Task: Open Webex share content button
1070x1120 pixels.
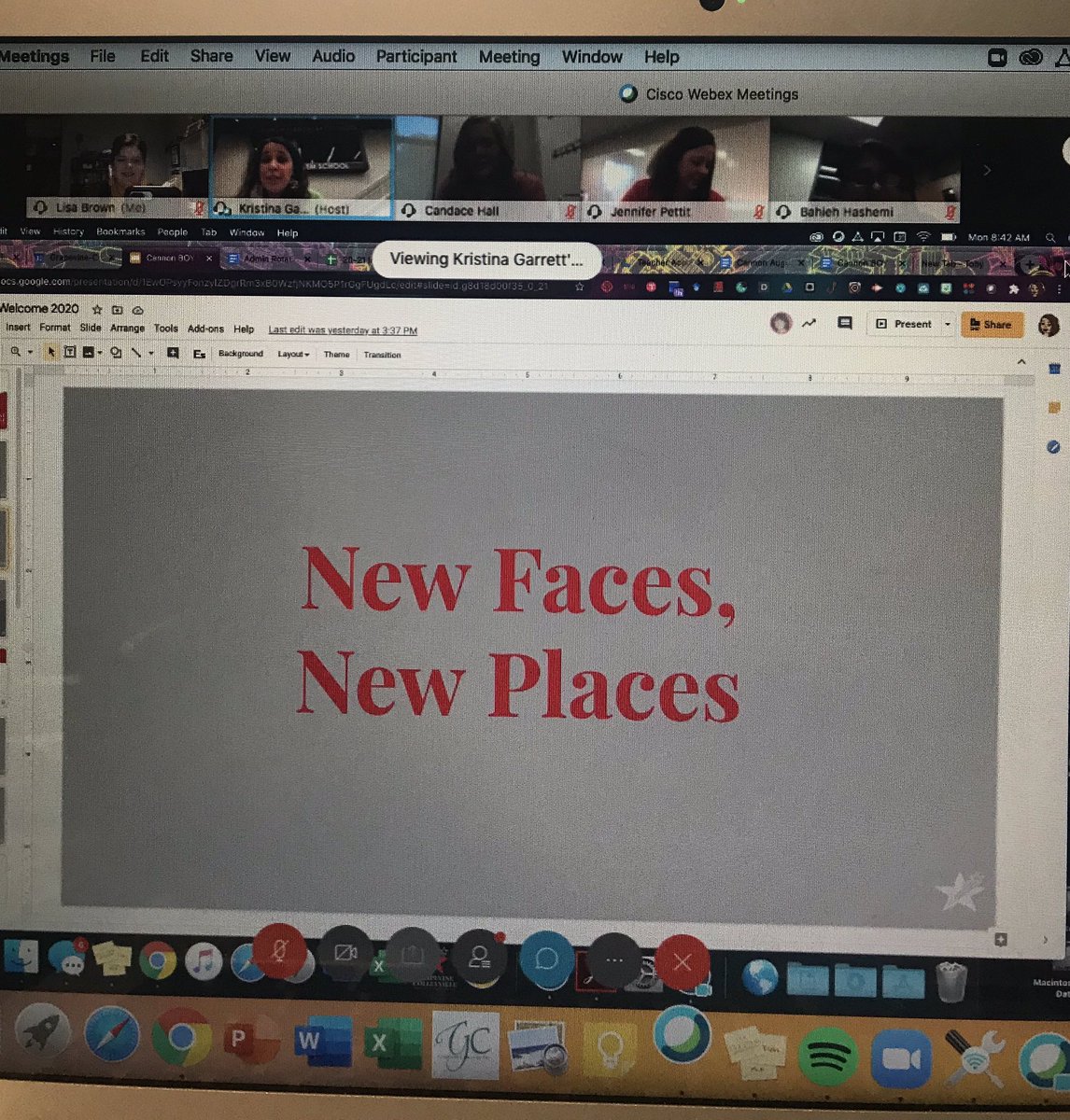Action: click(x=413, y=955)
